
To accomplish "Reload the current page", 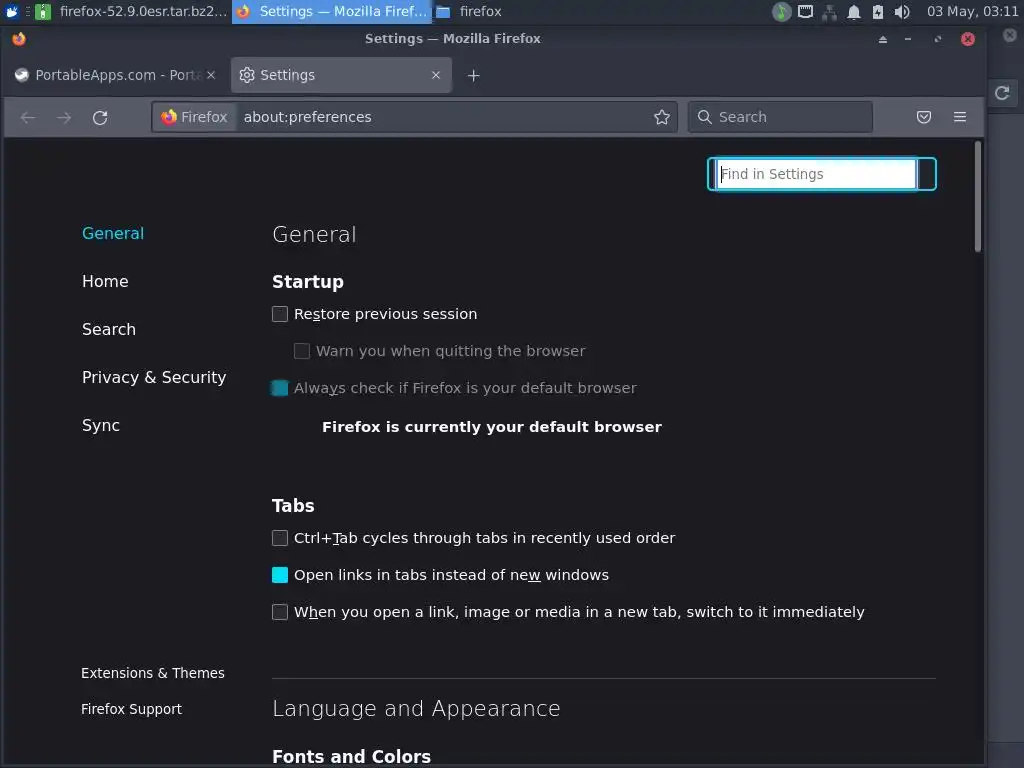I will tap(100, 118).
